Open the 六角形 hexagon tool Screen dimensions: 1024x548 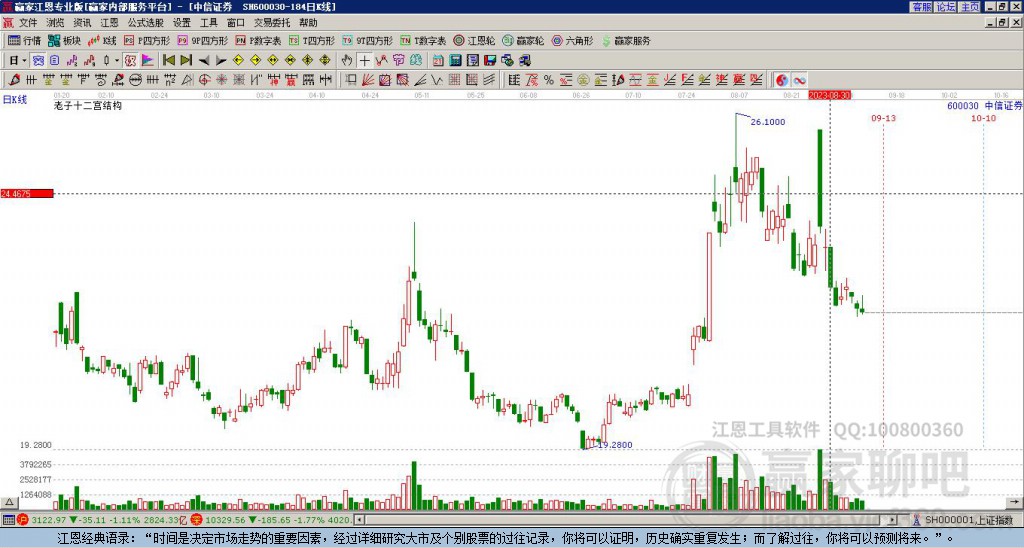point(572,40)
